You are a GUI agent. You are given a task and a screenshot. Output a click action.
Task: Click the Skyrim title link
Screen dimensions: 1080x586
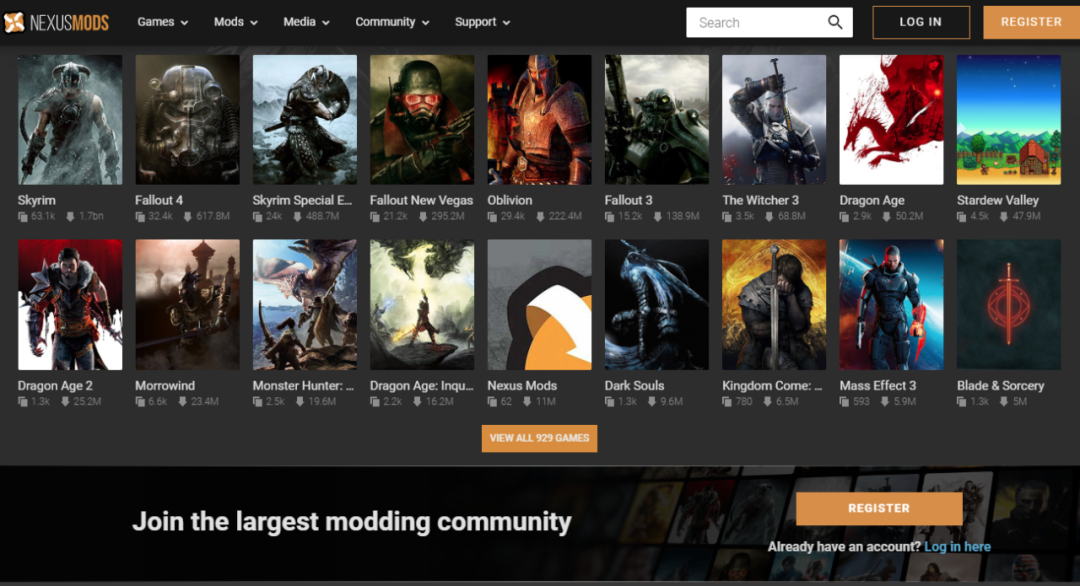click(x=37, y=200)
